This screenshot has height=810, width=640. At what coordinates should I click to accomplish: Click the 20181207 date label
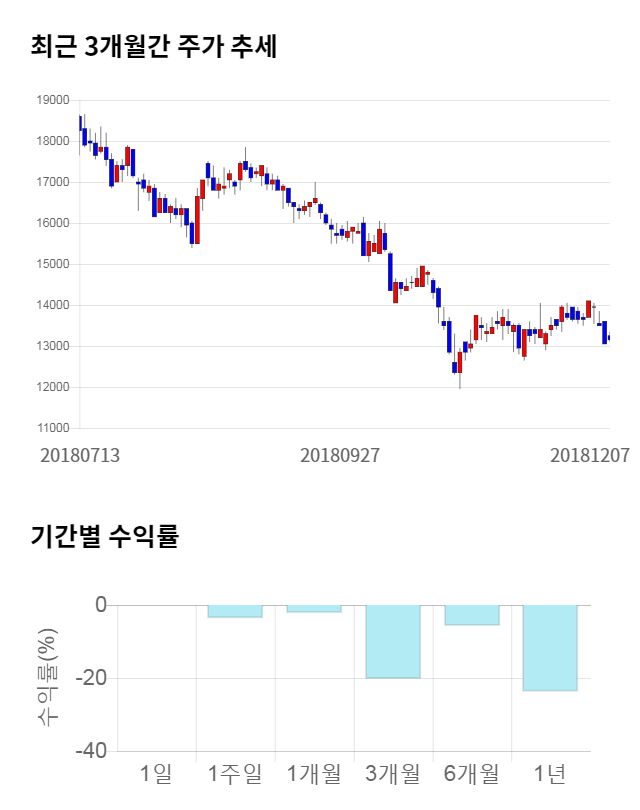(590, 455)
